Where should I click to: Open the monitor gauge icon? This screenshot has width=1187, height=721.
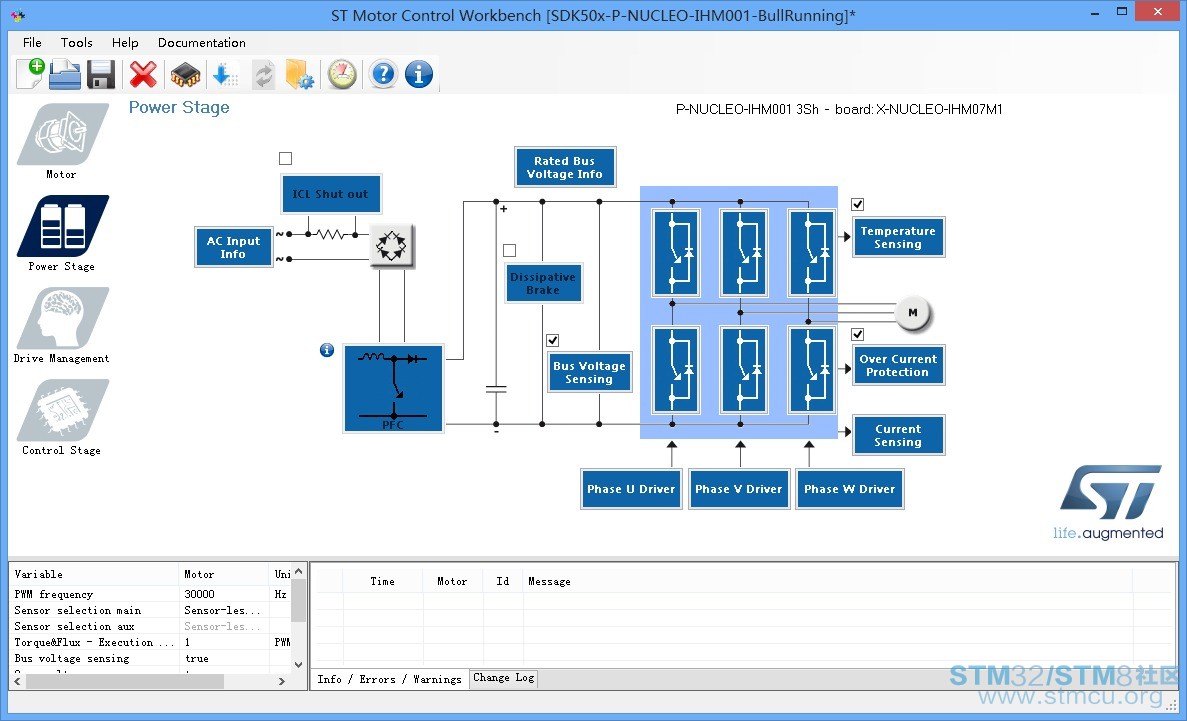coord(341,74)
